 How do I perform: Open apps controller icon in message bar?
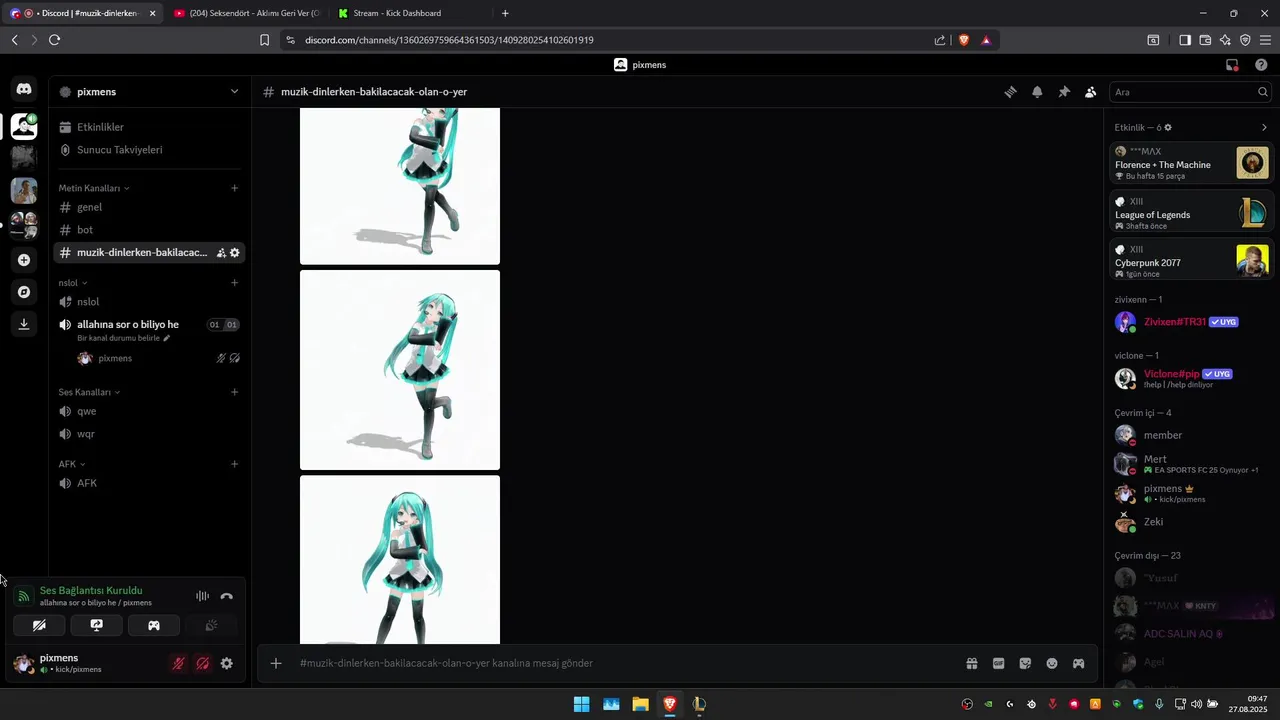pos(1079,663)
